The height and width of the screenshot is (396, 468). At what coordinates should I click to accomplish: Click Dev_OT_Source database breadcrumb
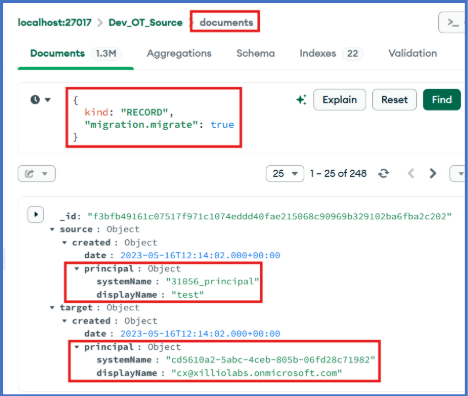click(x=146, y=23)
